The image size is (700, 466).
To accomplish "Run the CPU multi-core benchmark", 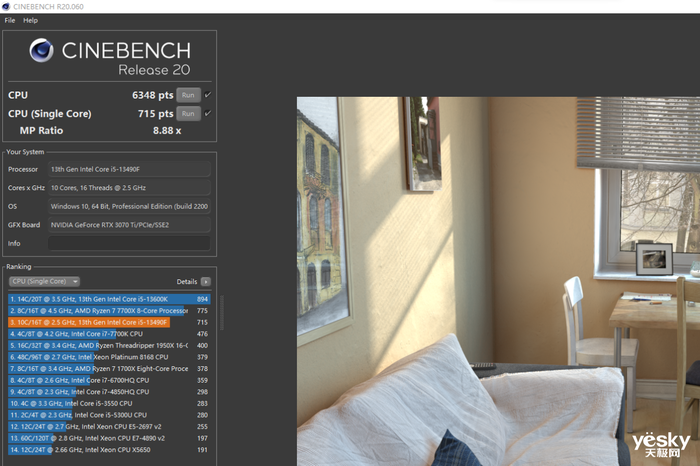I will point(188,95).
